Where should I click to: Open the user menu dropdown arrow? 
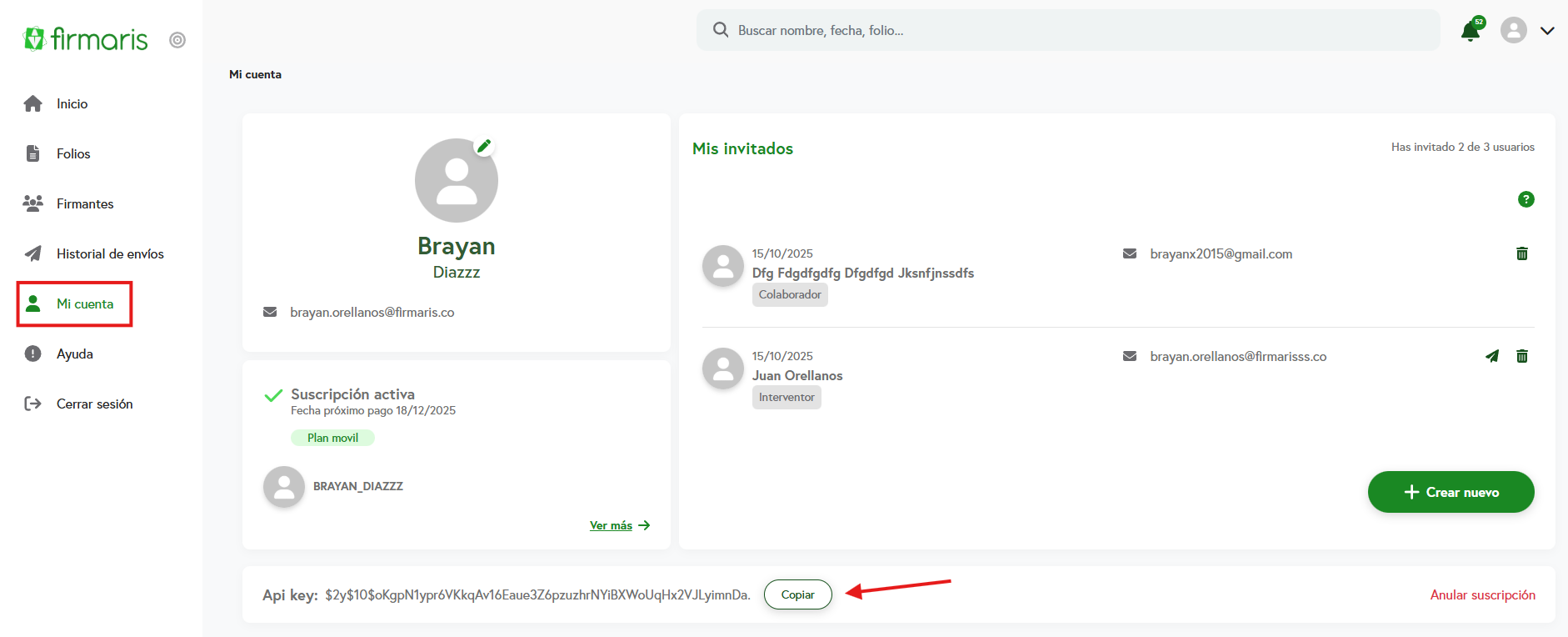point(1547,31)
